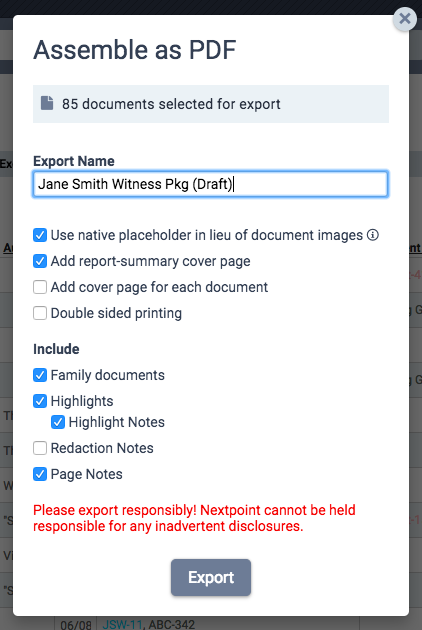Image resolution: width=422 pixels, height=630 pixels.
Task: Toggle the Highlights checkbox off
Action: coord(40,401)
